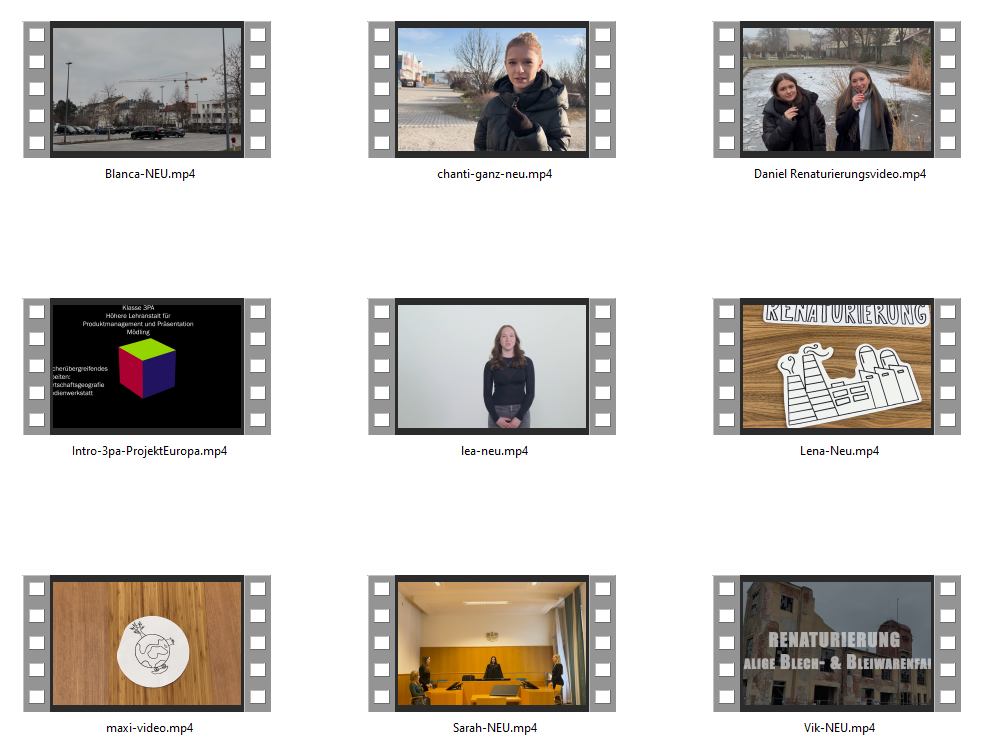Select the Lena-Neu.mp4 video thumbnail
Viewport: 985px width, 746px height.
click(x=836, y=366)
